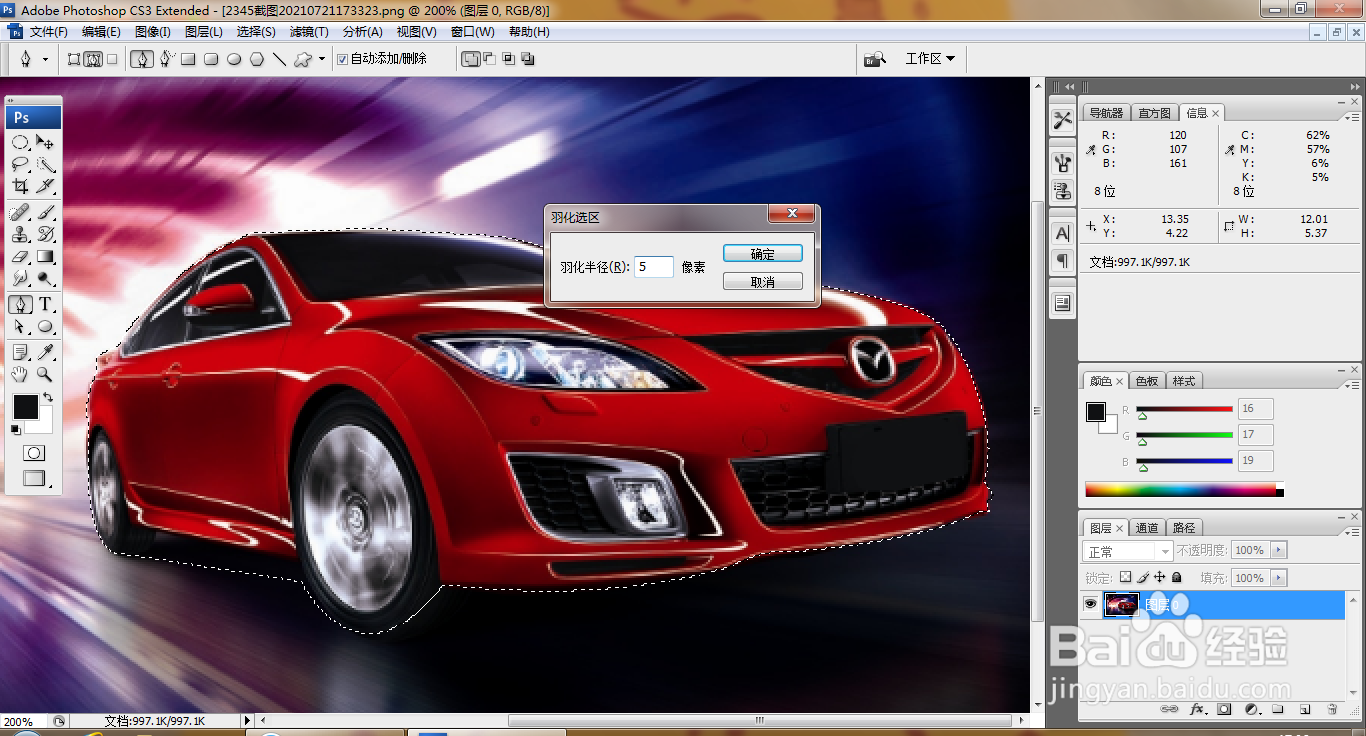Toggle lock image pixels brush icon

pos(1142,578)
